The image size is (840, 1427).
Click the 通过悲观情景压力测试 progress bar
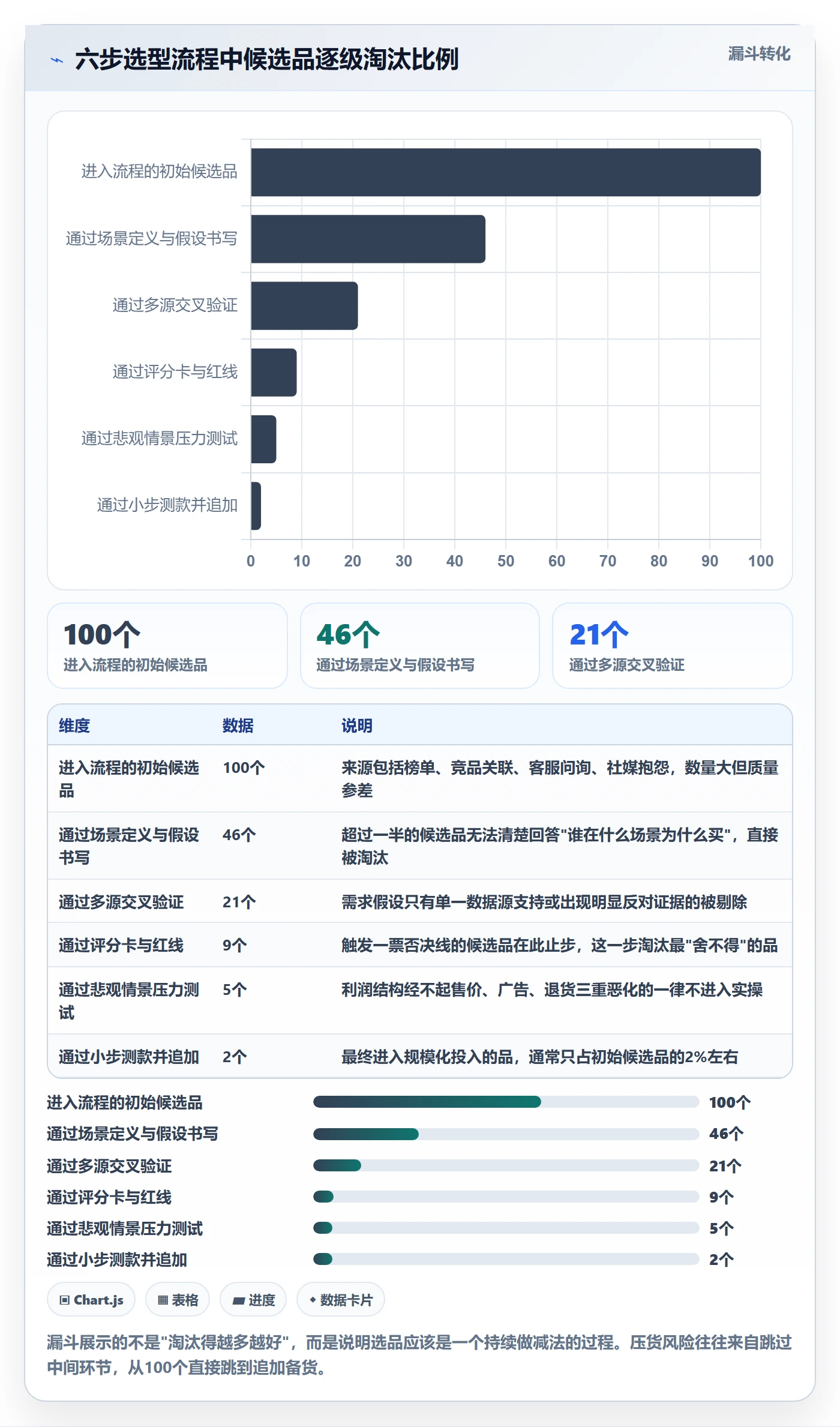pyautogui.click(x=506, y=1228)
